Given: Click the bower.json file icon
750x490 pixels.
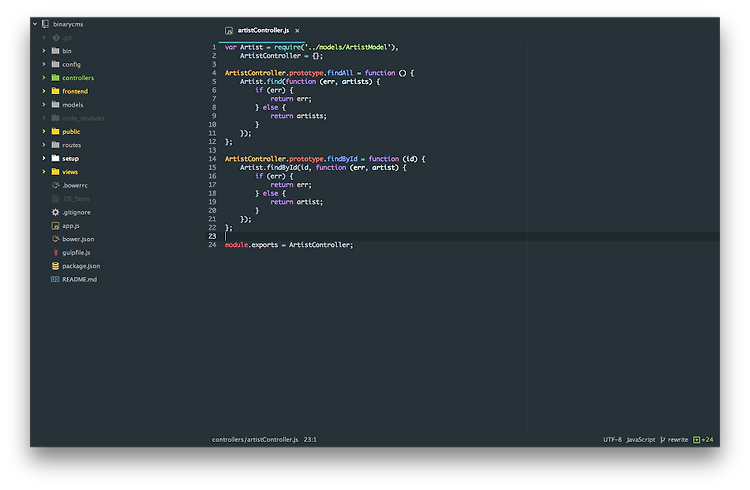Looking at the screenshot, I should tap(55, 239).
